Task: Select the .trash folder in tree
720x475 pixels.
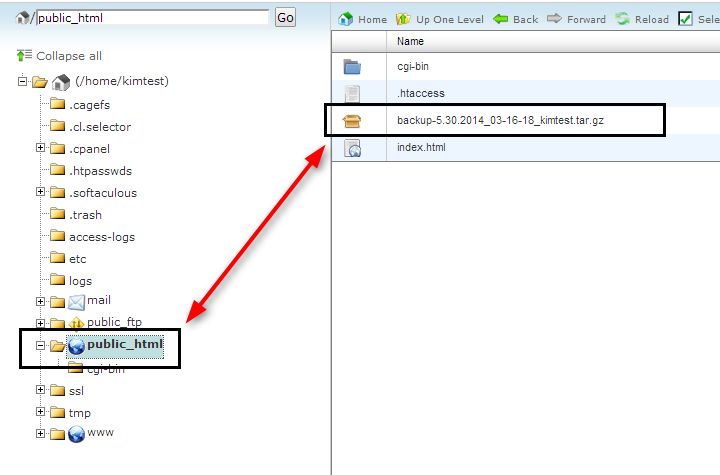Action: 85,215
